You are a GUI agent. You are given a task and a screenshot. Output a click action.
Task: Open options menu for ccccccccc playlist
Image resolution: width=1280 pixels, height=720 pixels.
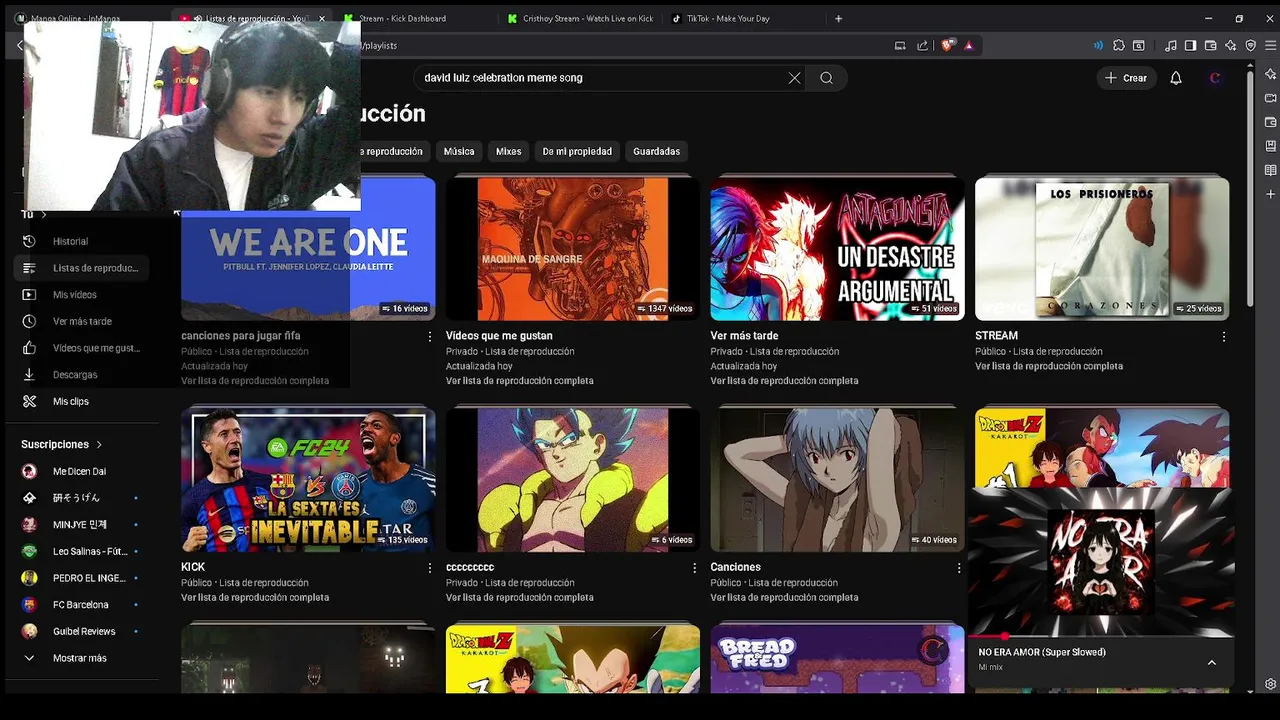(x=695, y=568)
